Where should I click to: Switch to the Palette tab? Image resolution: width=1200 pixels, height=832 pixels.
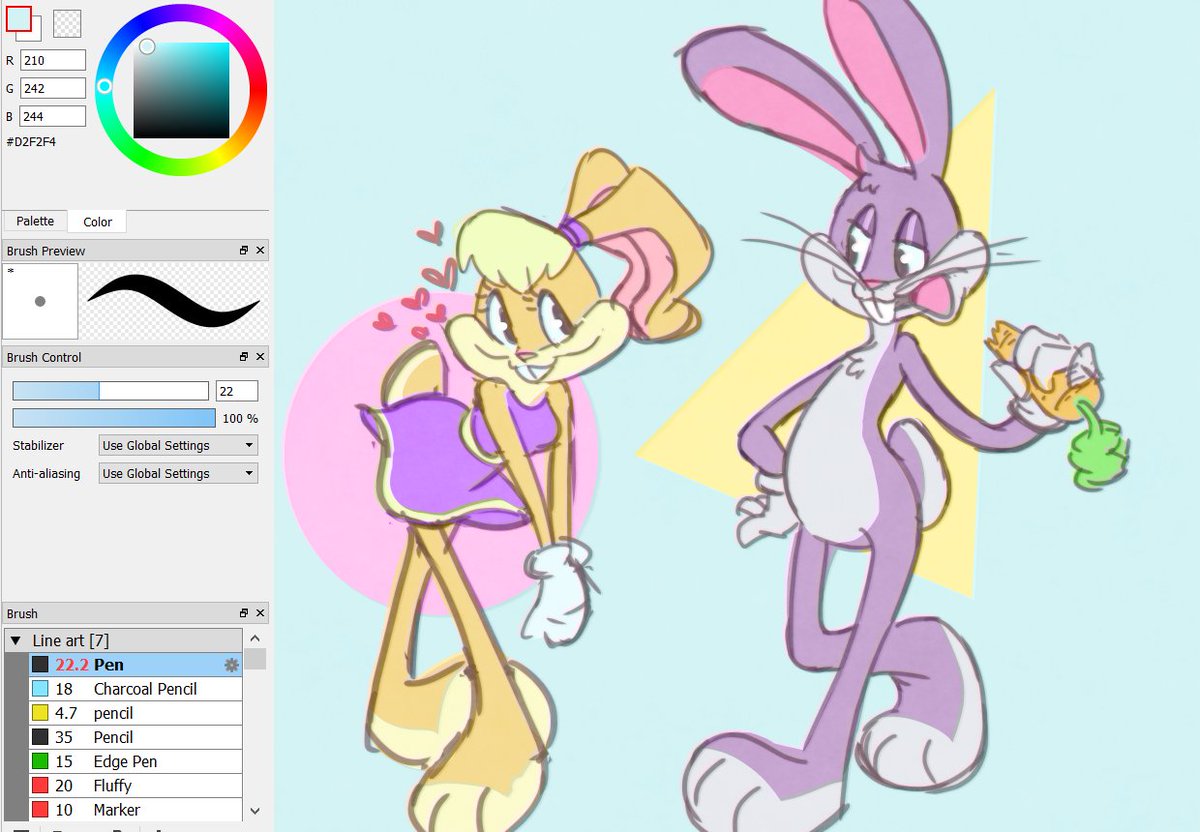35,221
